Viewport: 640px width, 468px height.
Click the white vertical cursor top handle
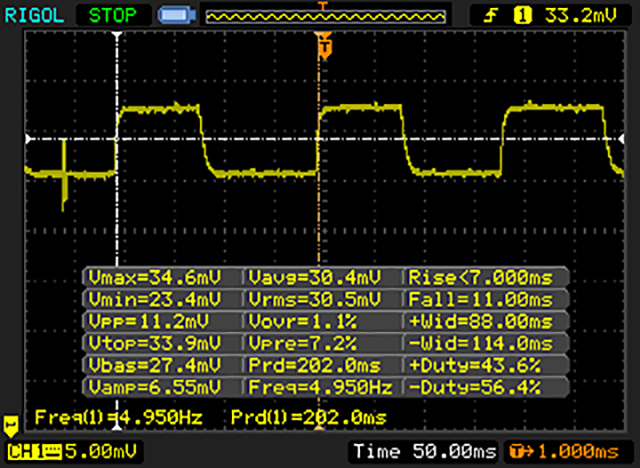point(117,35)
